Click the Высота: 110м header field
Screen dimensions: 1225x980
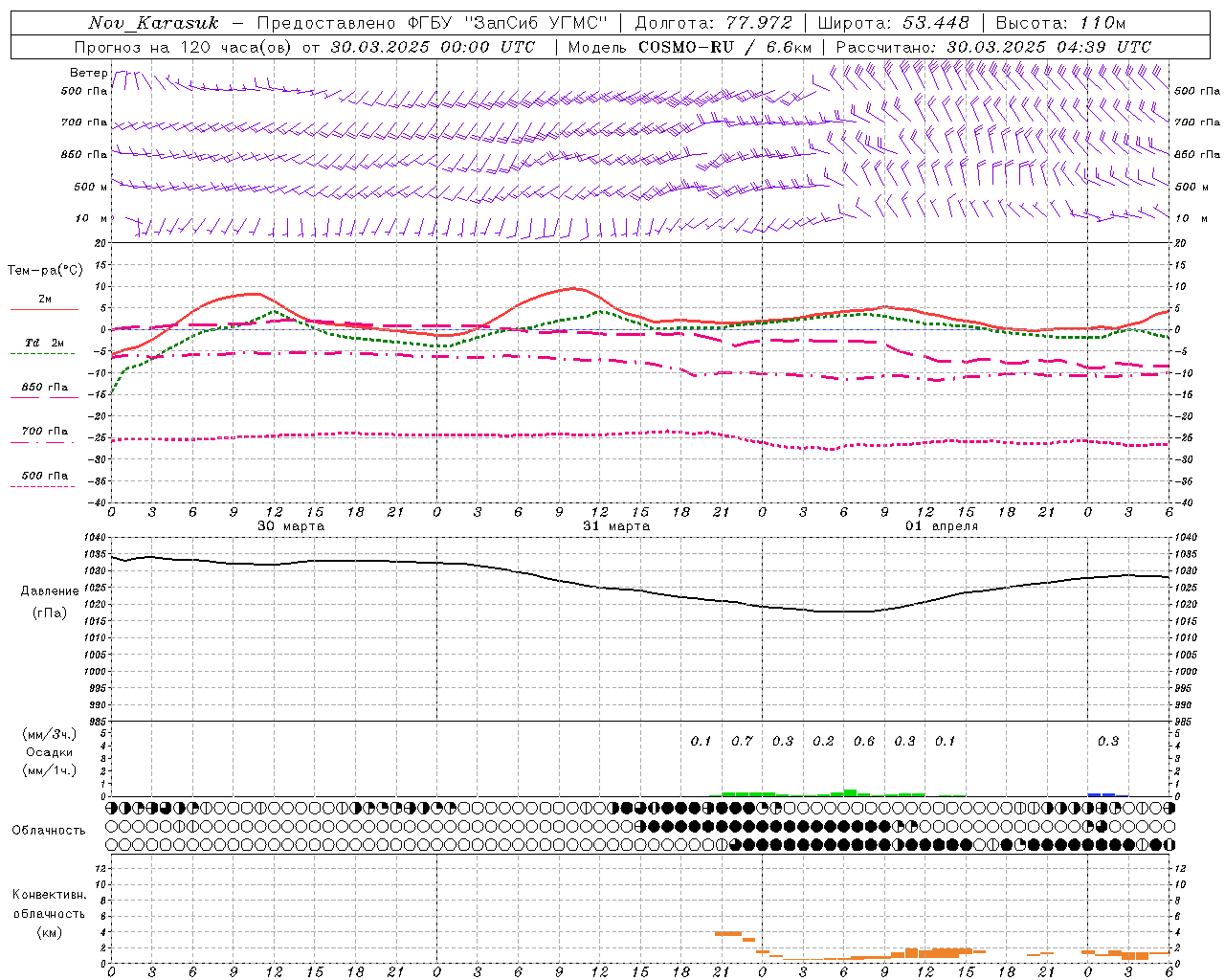coord(1060,23)
